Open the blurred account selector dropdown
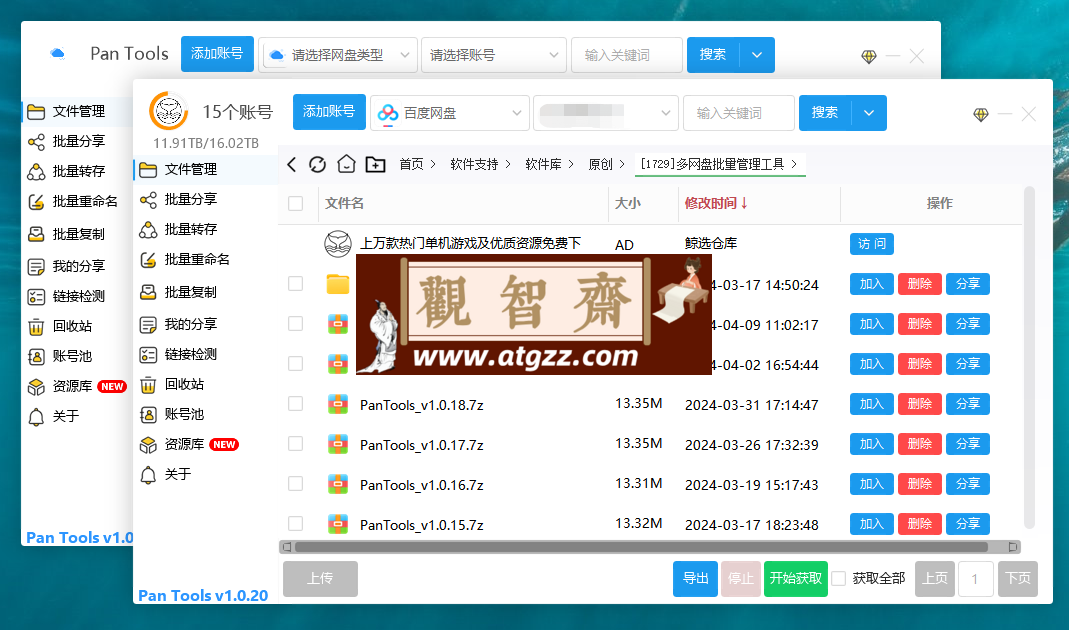This screenshot has width=1069, height=630. (x=606, y=113)
